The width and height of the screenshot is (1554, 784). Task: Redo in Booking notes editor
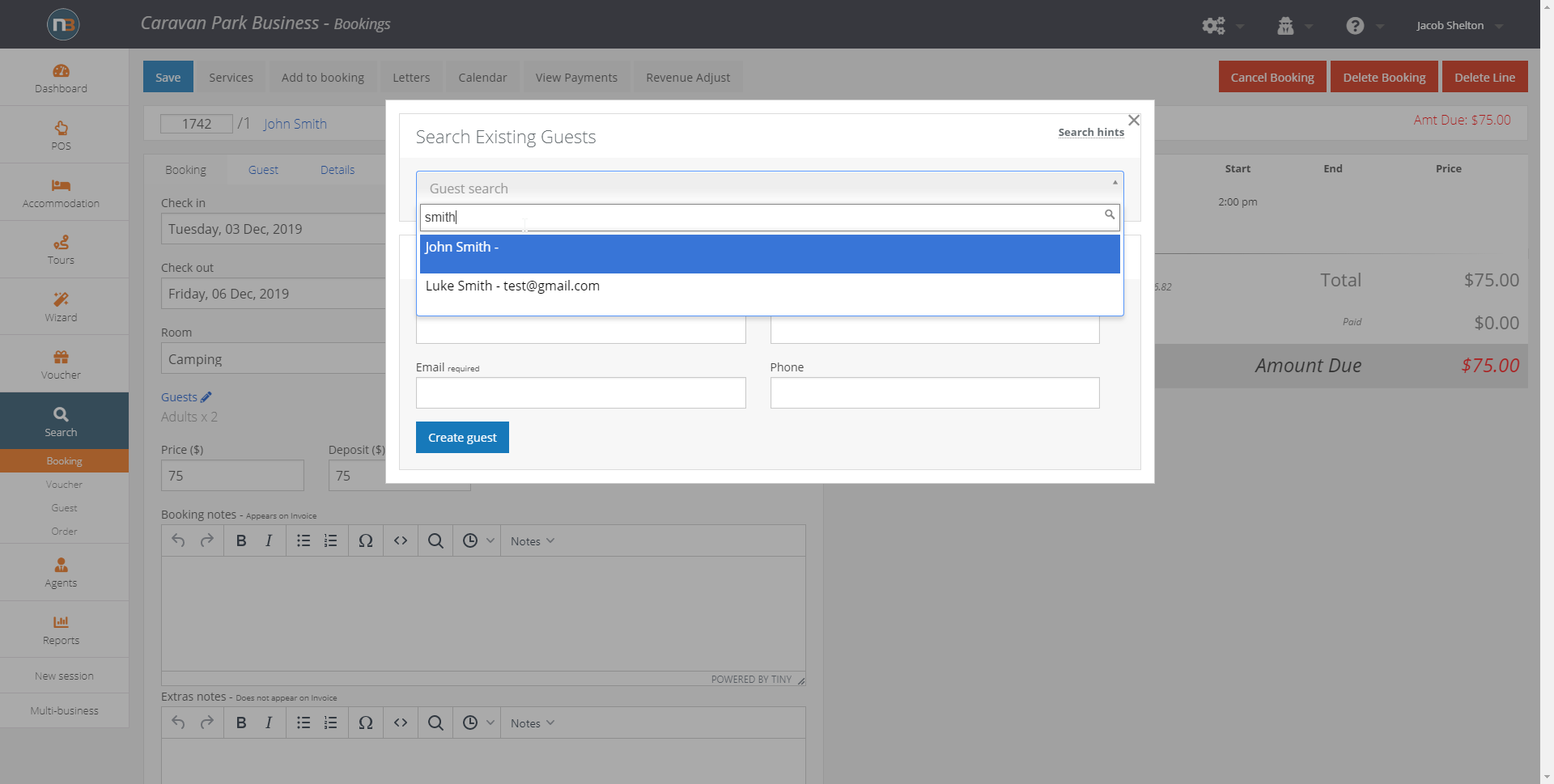207,540
